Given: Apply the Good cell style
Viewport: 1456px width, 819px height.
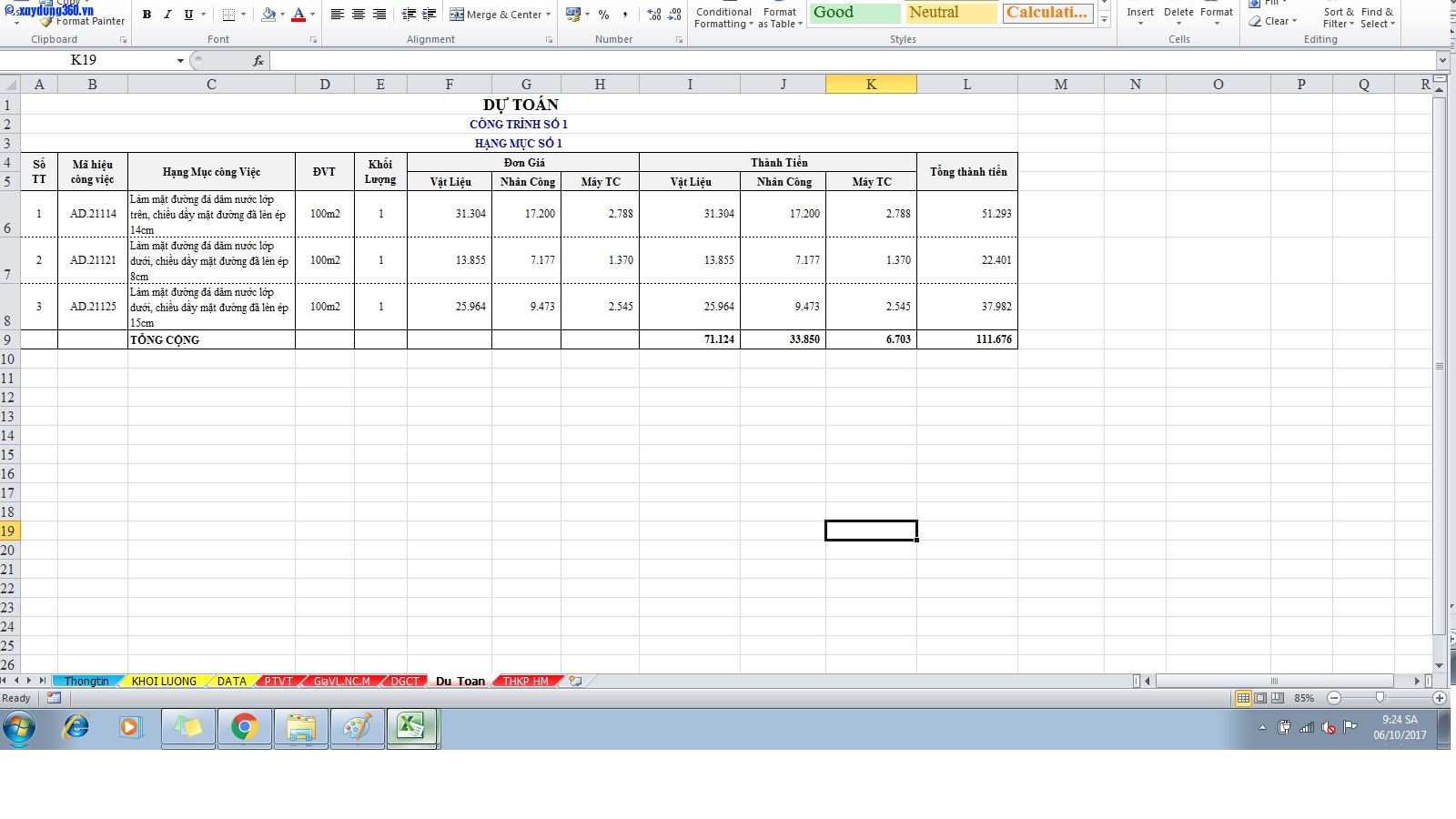Looking at the screenshot, I should 854,13.
